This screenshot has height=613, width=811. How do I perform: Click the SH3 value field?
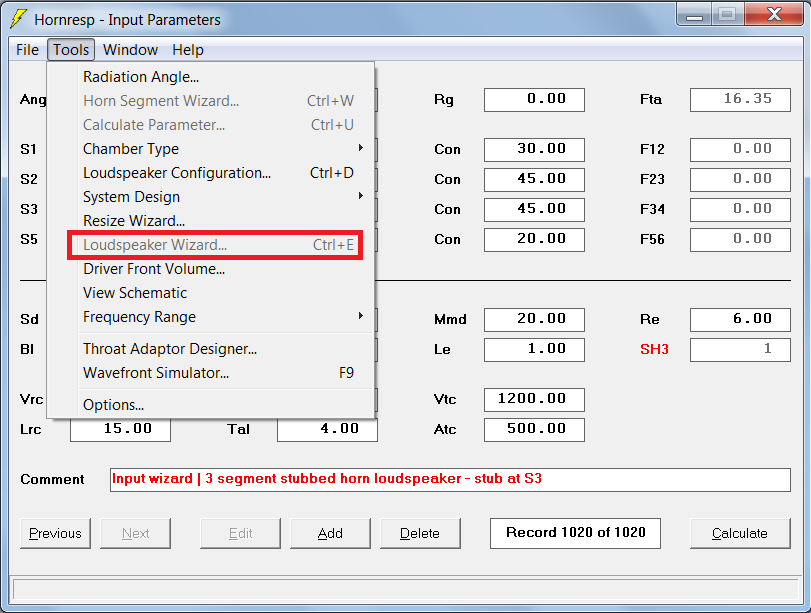740,349
